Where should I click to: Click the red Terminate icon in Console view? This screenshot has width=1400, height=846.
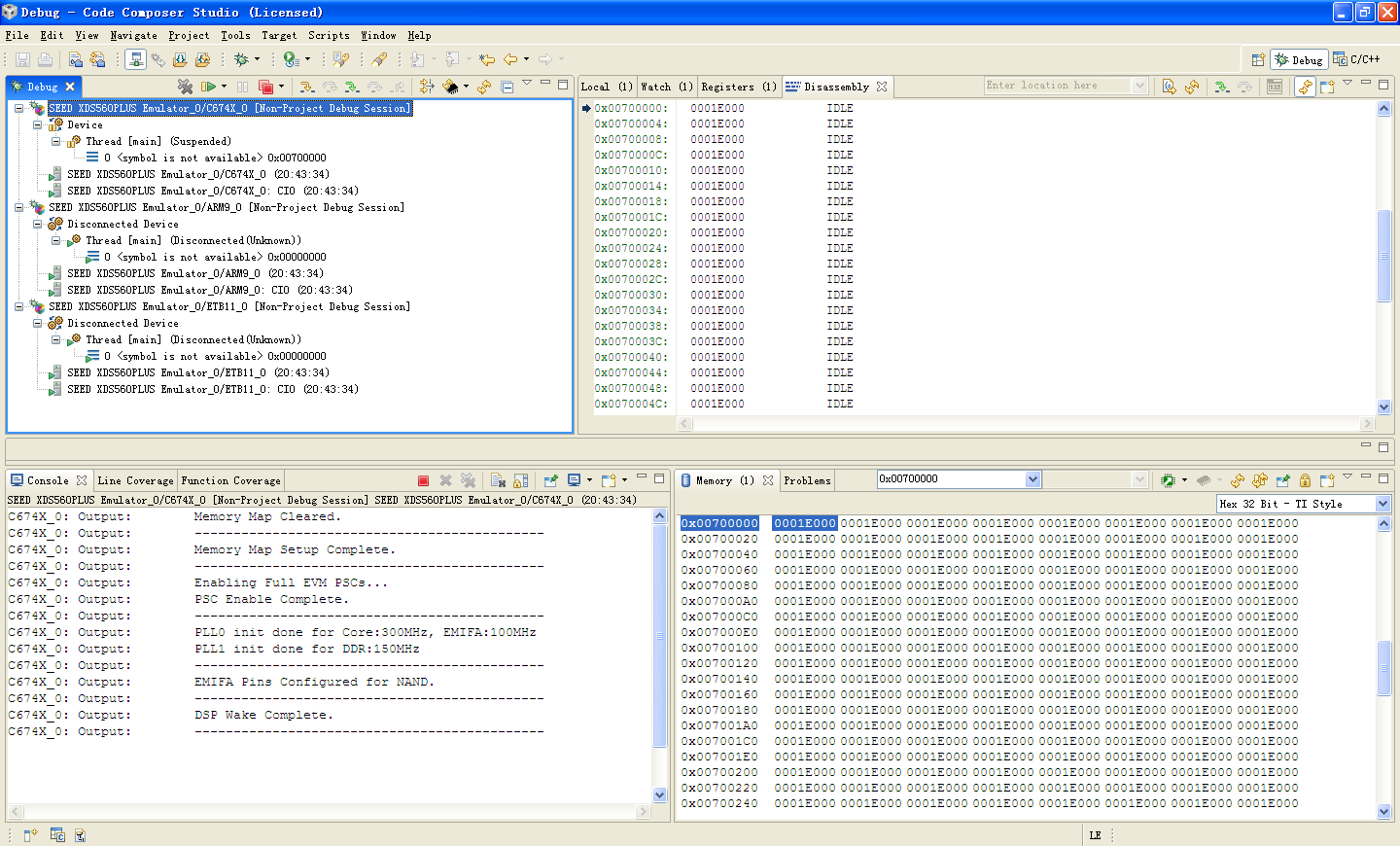[x=423, y=480]
